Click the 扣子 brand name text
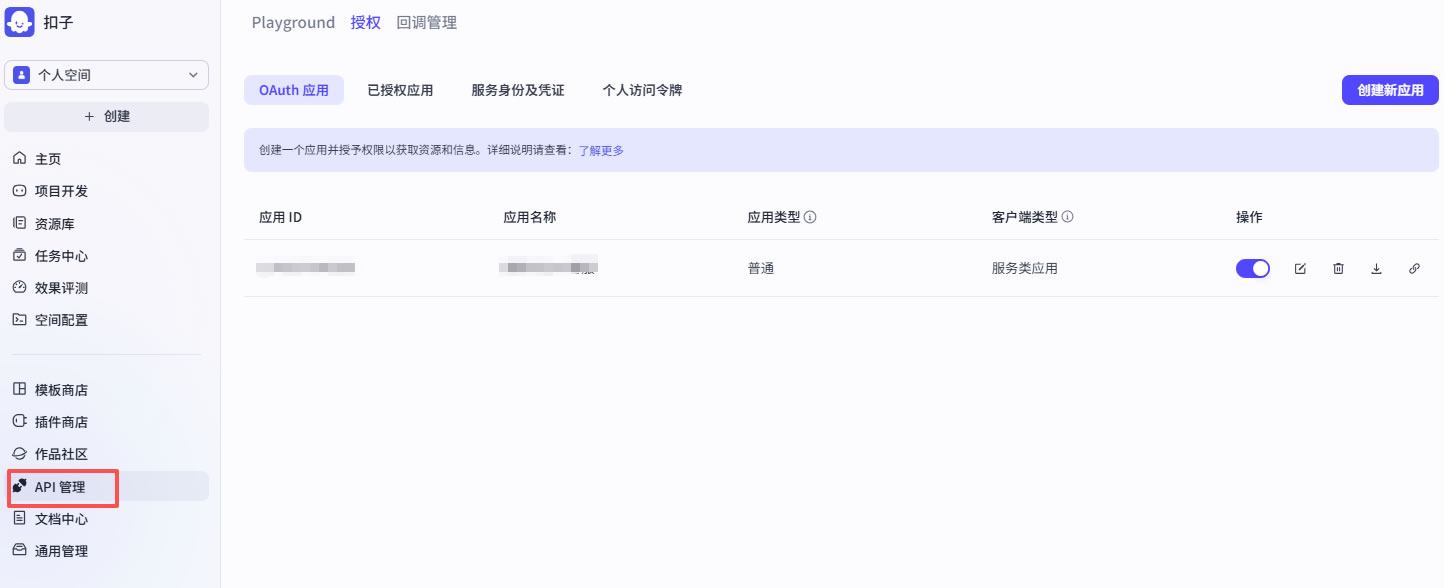 click(58, 22)
